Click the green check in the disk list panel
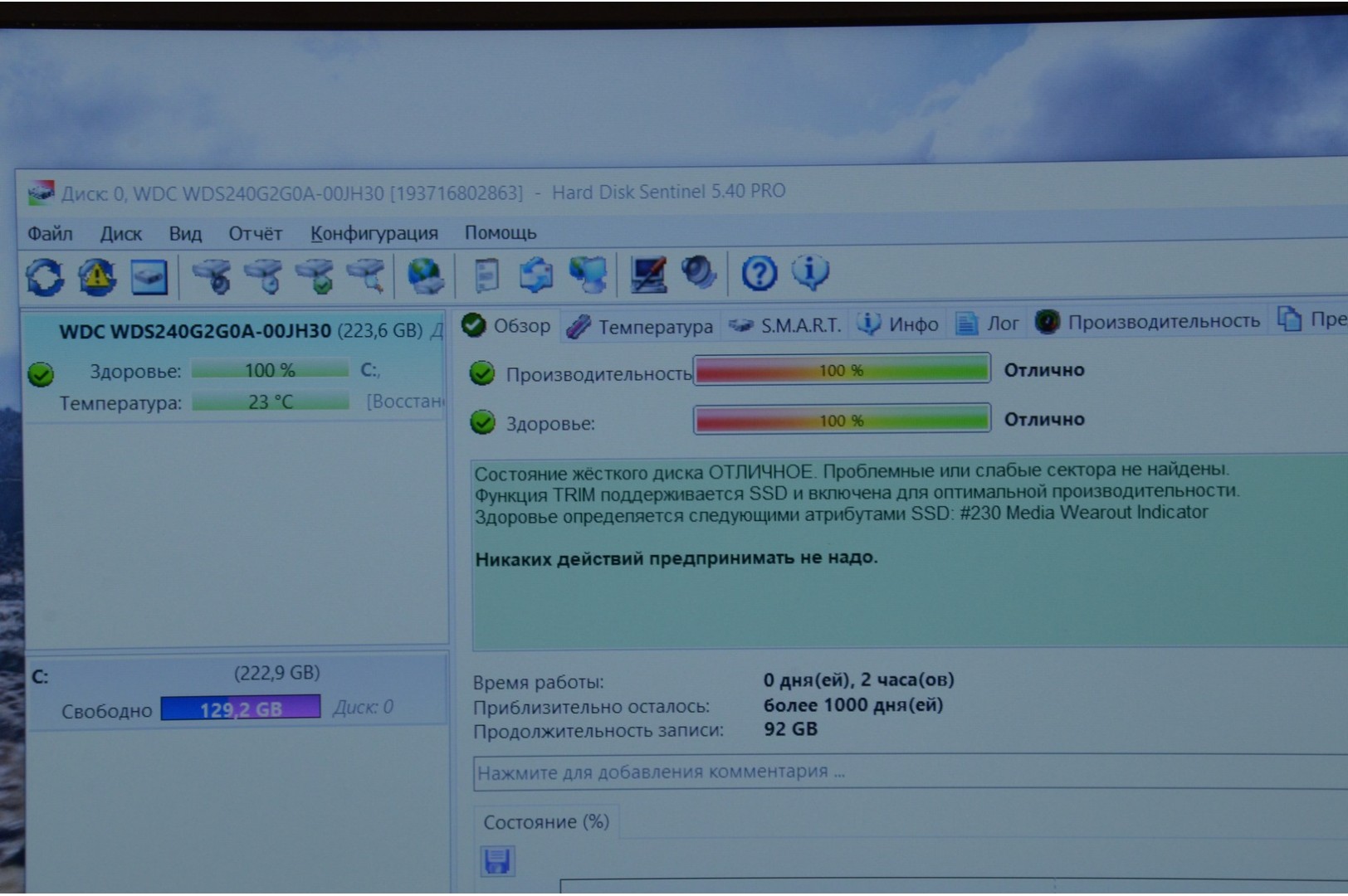Viewport: 1348px width, 896px height. [40, 374]
